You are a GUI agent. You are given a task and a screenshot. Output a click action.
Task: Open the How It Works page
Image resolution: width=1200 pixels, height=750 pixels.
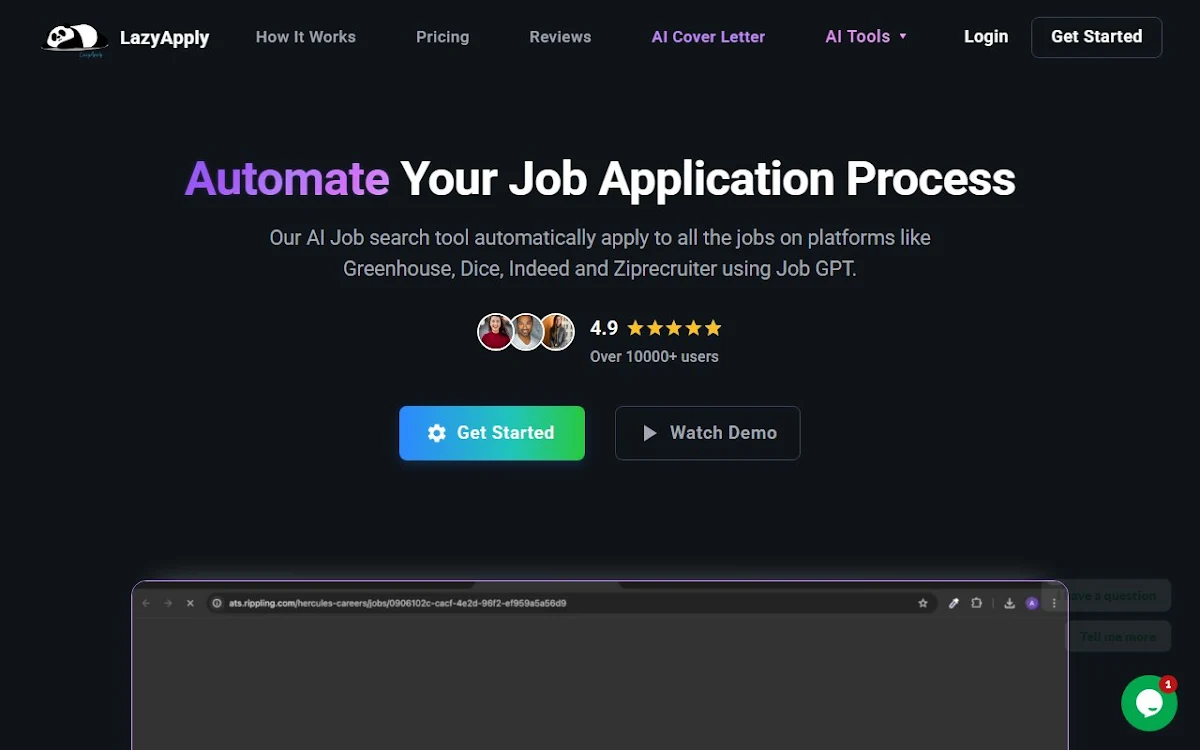click(306, 37)
